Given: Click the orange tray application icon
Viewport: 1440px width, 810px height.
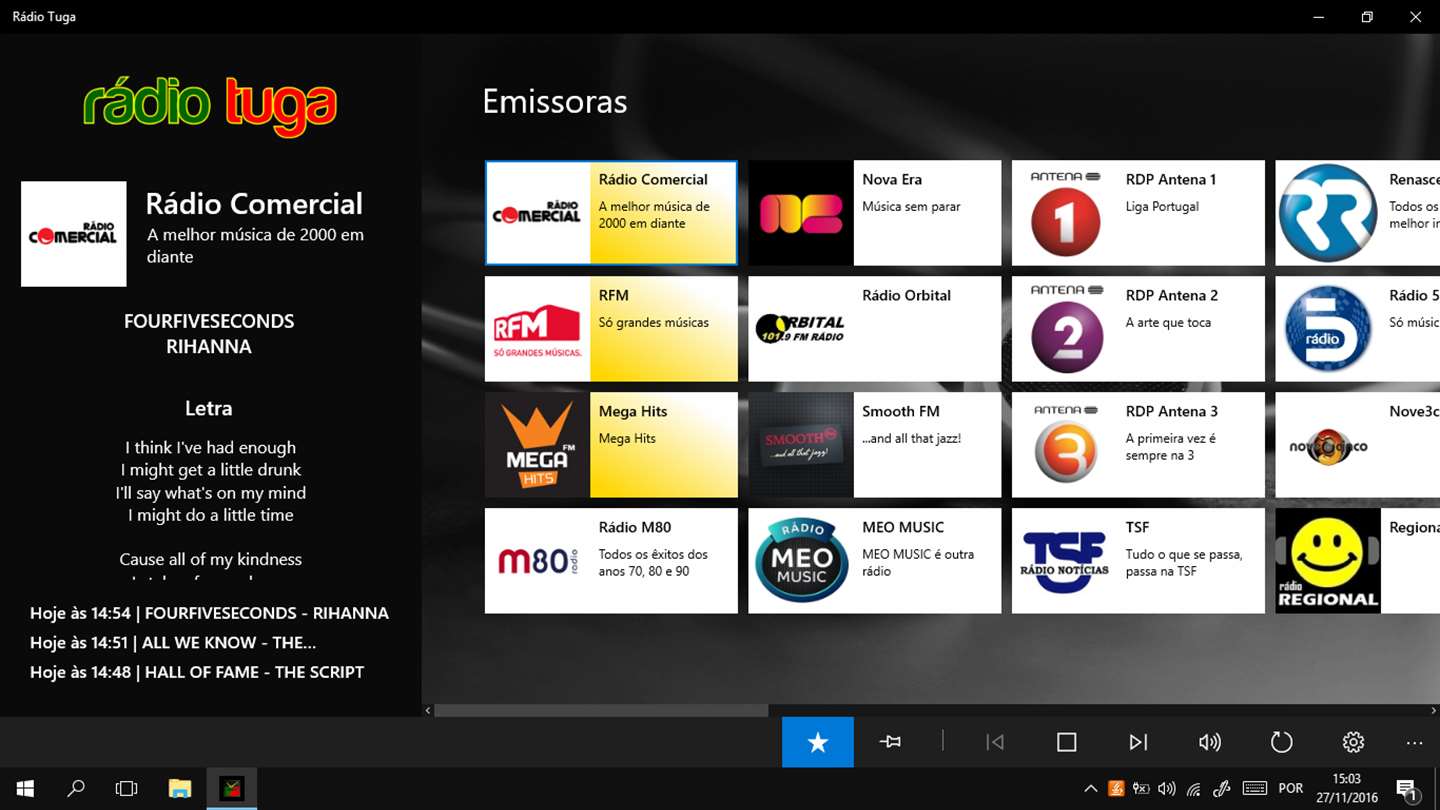Looking at the screenshot, I should [1116, 789].
